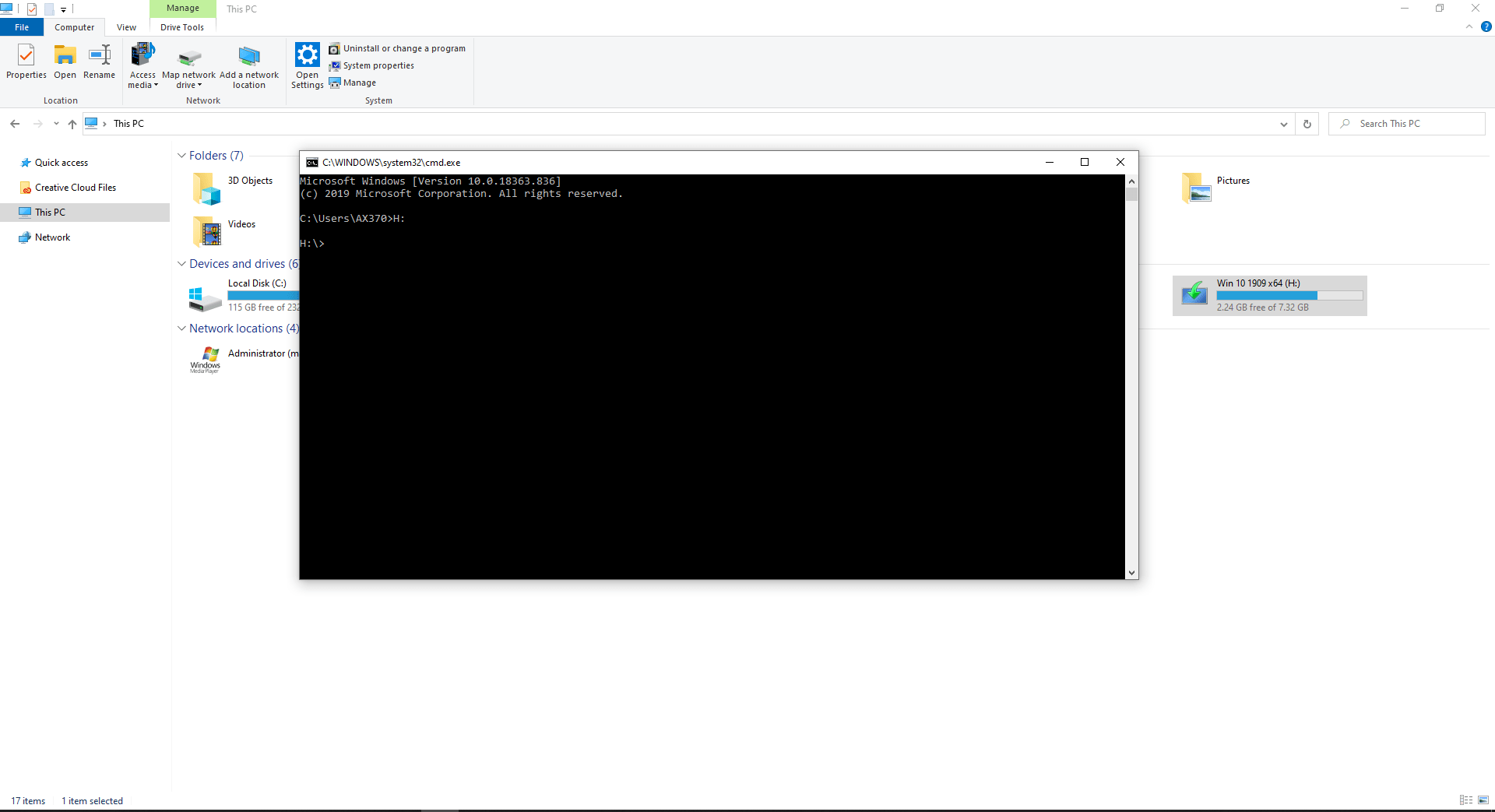
Task: Select the Pictures folder
Action: click(1216, 188)
